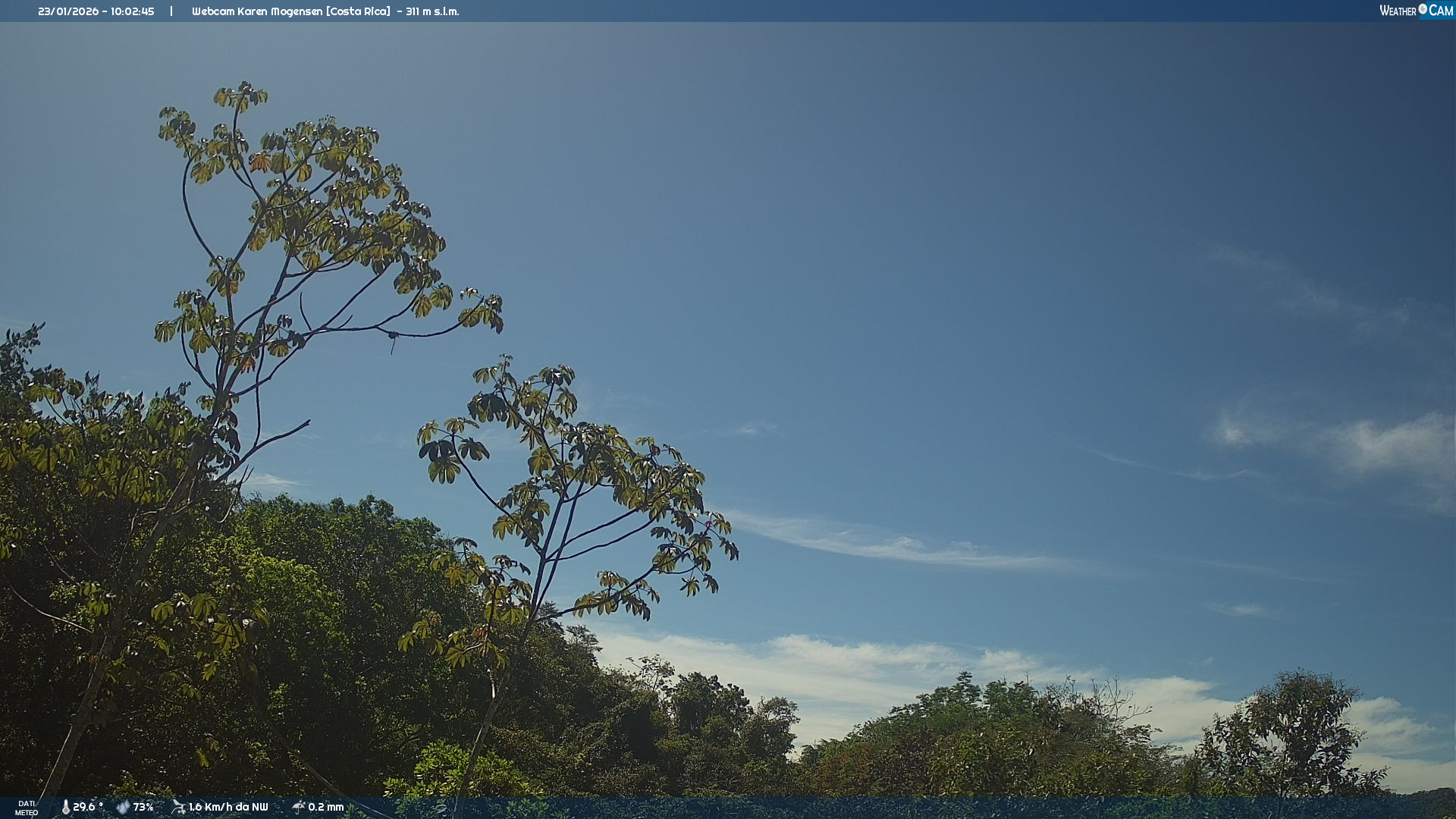This screenshot has width=1456, height=819.
Task: Click the 311 m s.l.m. altitude label
Action: point(432,11)
